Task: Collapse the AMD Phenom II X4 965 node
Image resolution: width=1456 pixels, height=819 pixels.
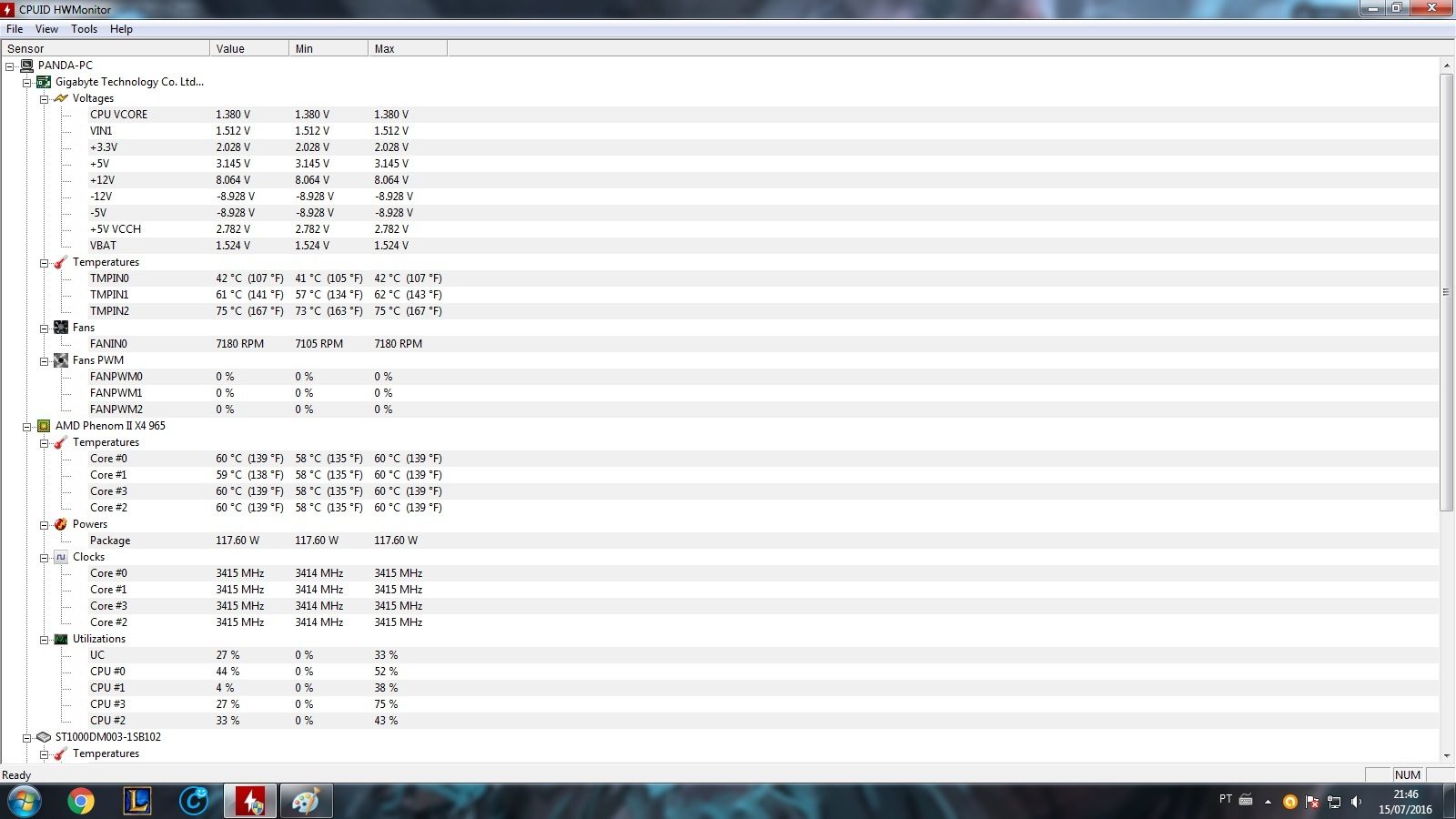Action: 26,427
